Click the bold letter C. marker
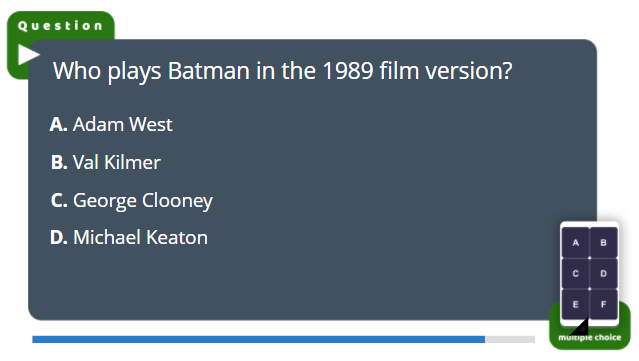639x361 pixels. click(x=59, y=200)
